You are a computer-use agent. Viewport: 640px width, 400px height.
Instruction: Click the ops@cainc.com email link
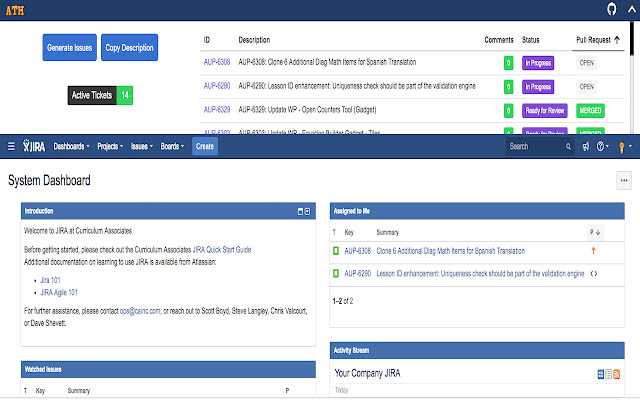click(140, 311)
